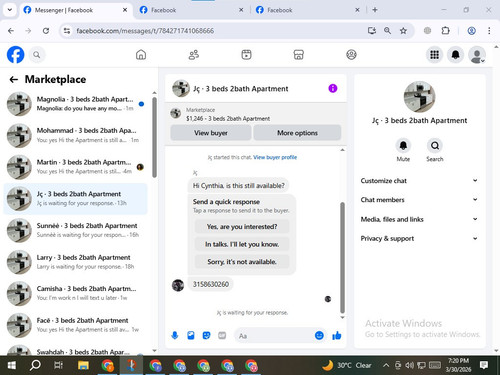Image resolution: width=500 pixels, height=375 pixels.
Task: Attach a file with the photo icon
Action: (191, 335)
